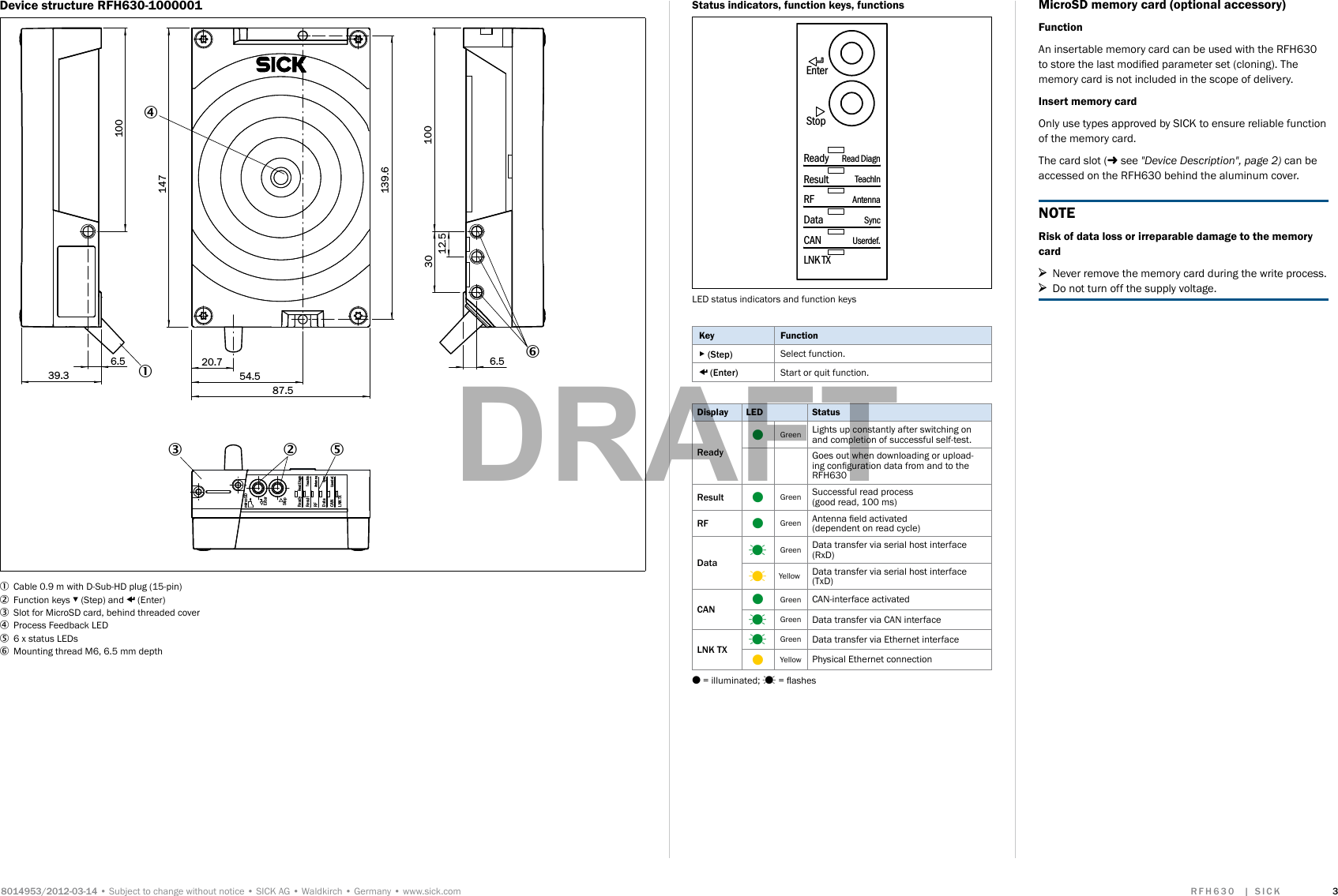Image resolution: width=1338 pixels, height=896 pixels.
Task: Click callout number 5 above the status LEDs
Action: click(x=336, y=449)
